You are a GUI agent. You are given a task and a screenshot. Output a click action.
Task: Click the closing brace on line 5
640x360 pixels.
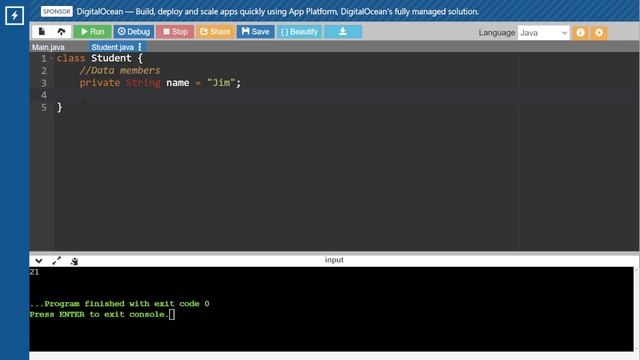click(60, 107)
